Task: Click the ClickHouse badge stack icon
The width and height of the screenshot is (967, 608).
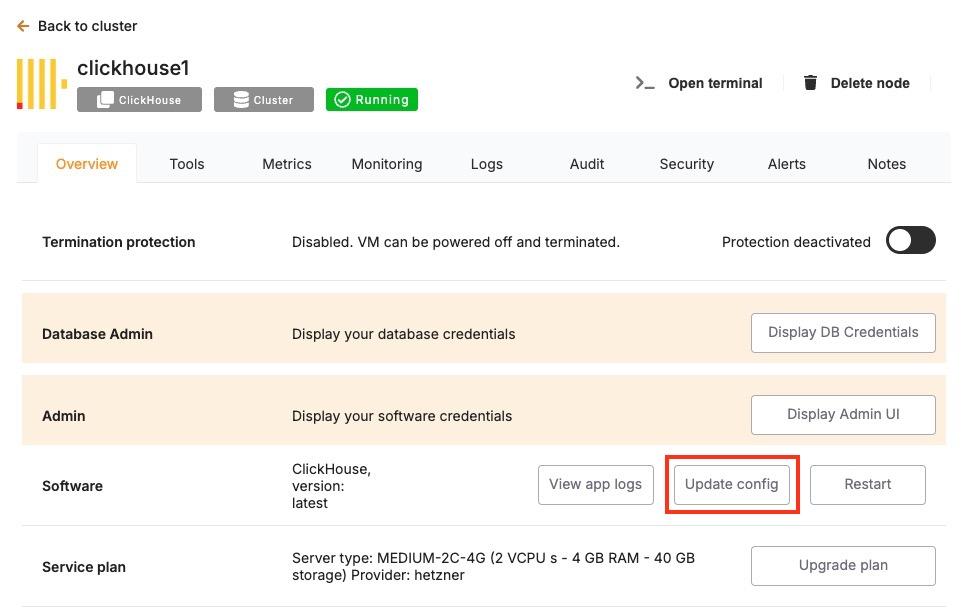Action: coord(104,100)
